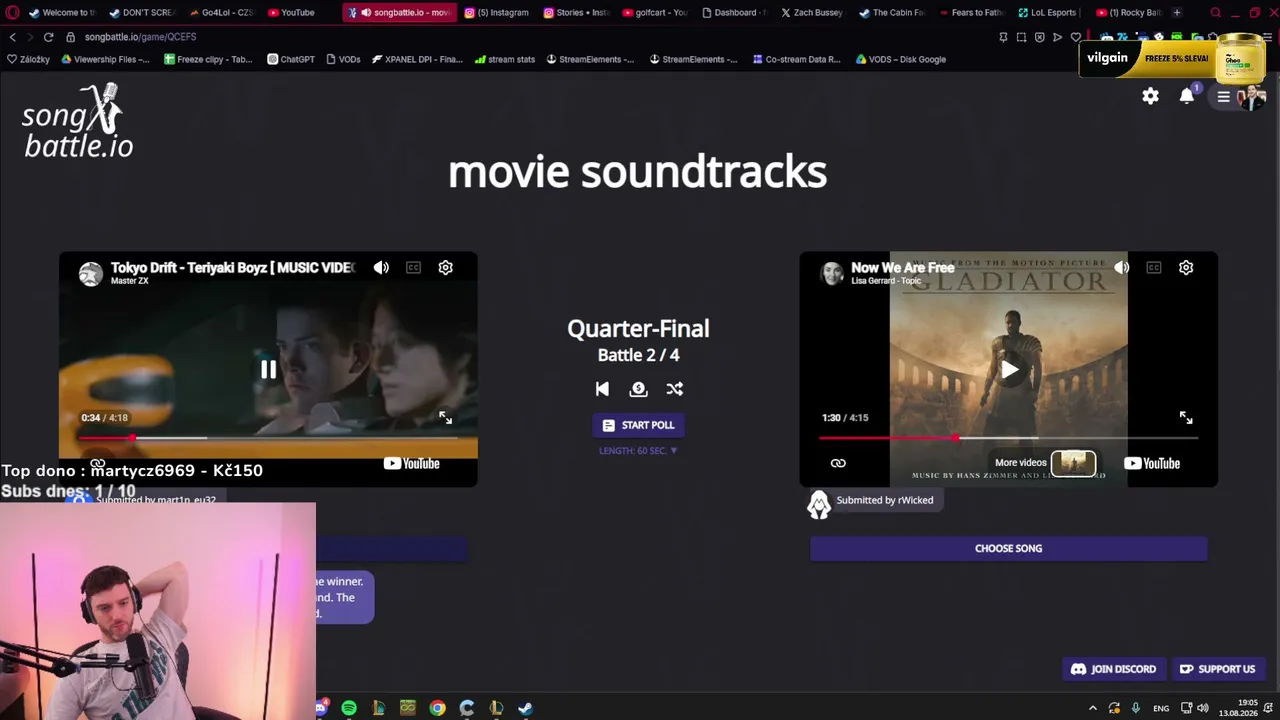Viewport: 1280px width, 720px height.
Task: Seek in the Tokyo Drift progress bar
Action: (x=268, y=438)
